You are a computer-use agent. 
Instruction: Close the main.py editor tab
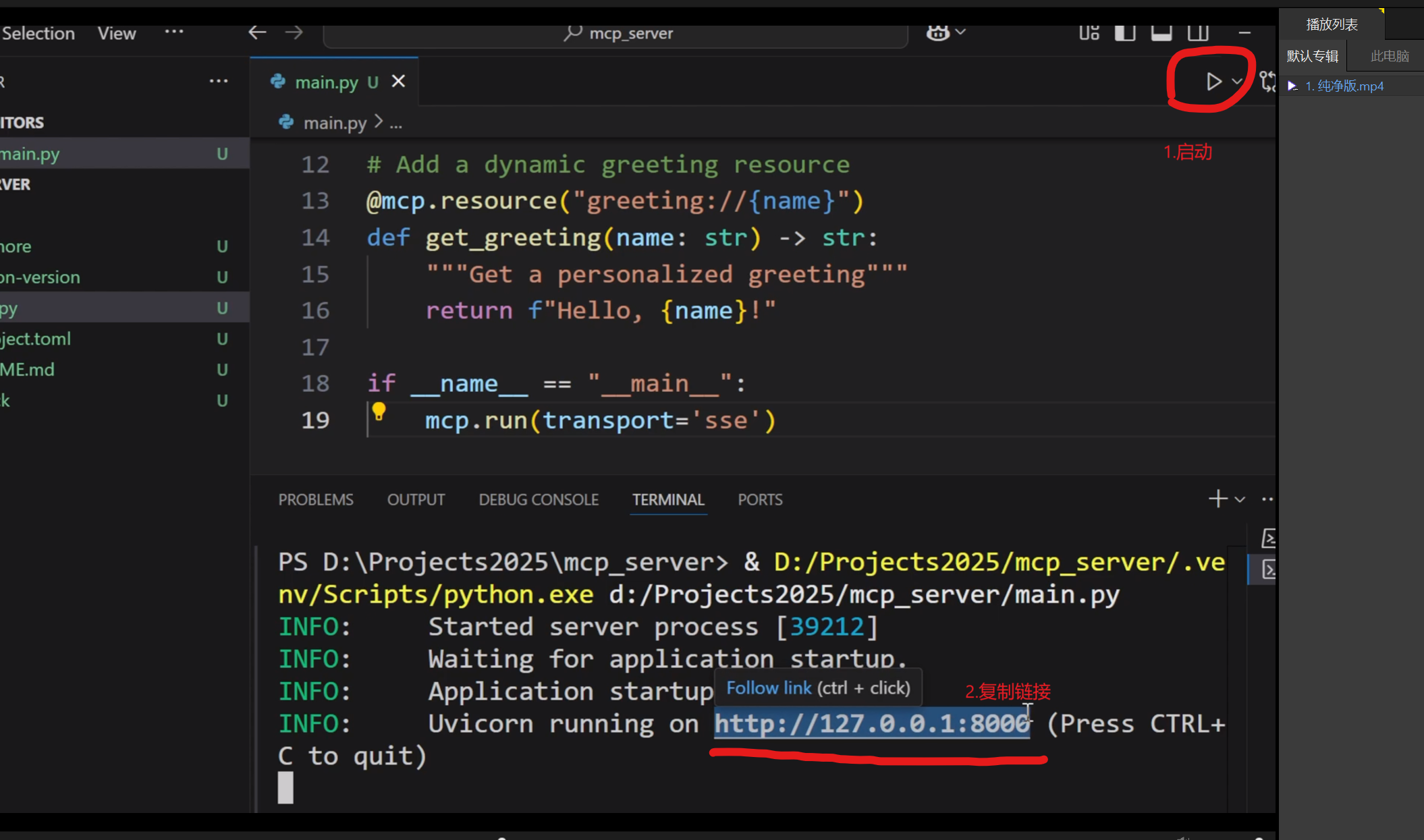tap(399, 82)
